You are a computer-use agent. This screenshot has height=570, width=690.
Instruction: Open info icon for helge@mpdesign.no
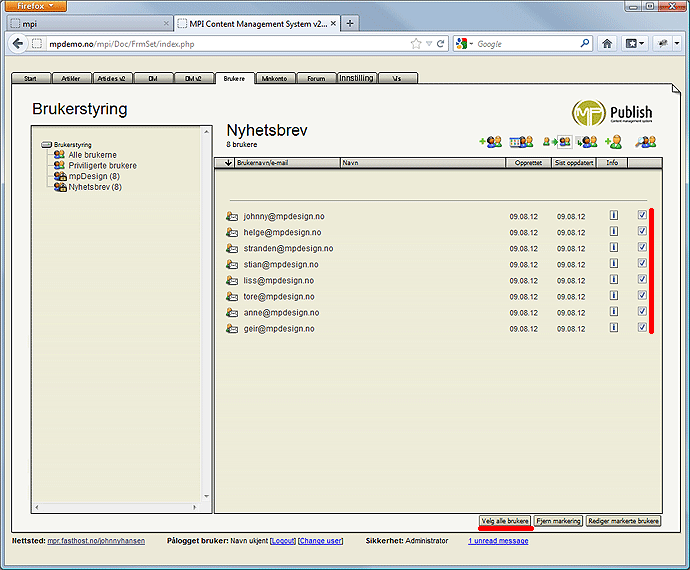coord(614,231)
